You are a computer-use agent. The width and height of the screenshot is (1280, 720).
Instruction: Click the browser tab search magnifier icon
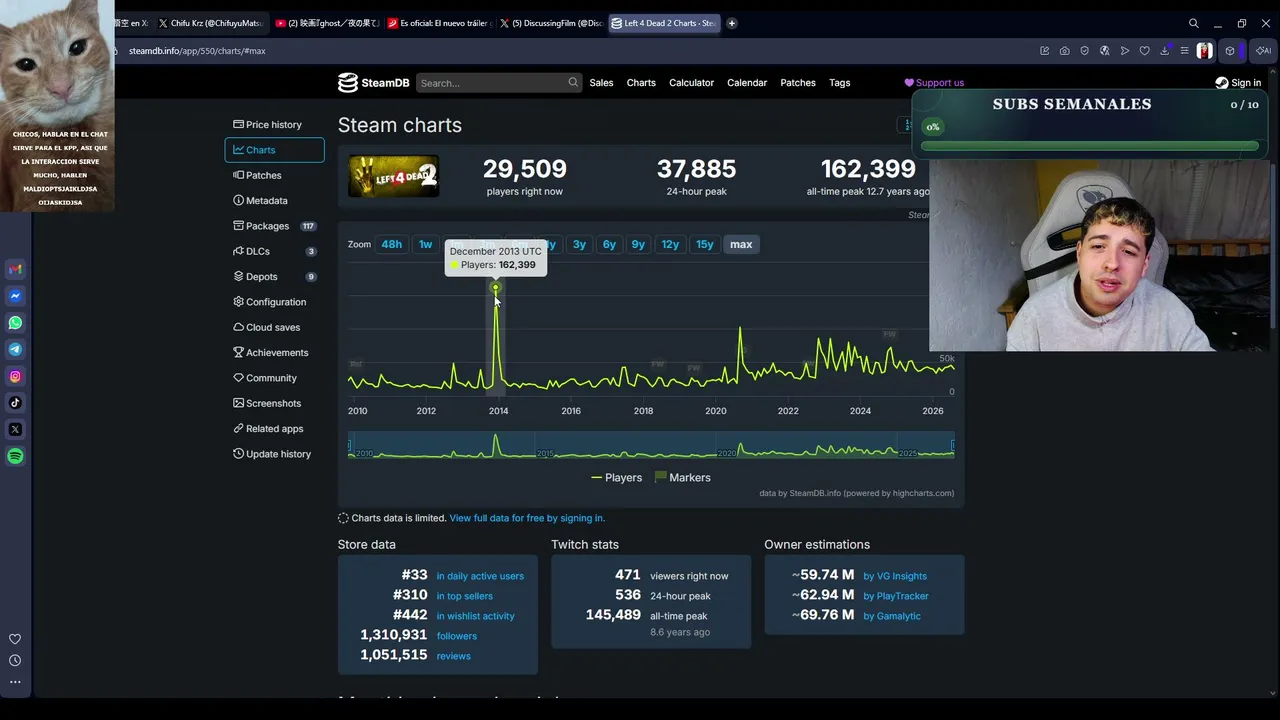pyautogui.click(x=1193, y=23)
